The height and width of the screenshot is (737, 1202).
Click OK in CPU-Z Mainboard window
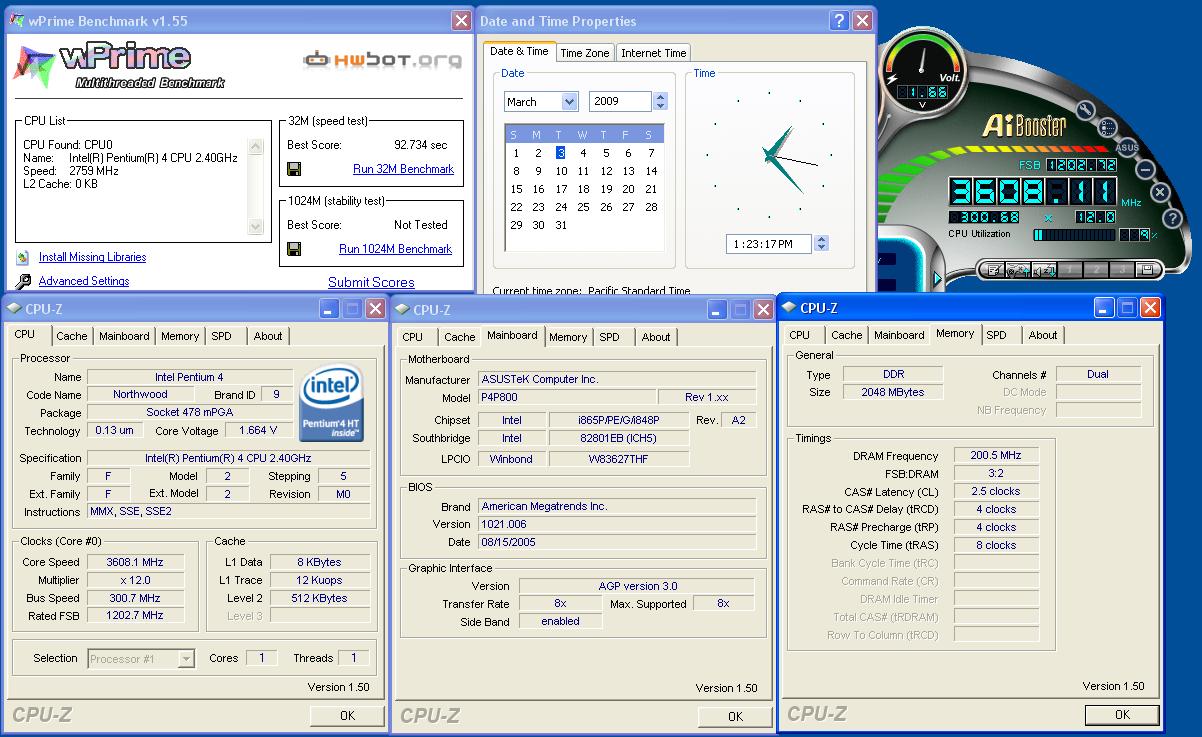735,716
